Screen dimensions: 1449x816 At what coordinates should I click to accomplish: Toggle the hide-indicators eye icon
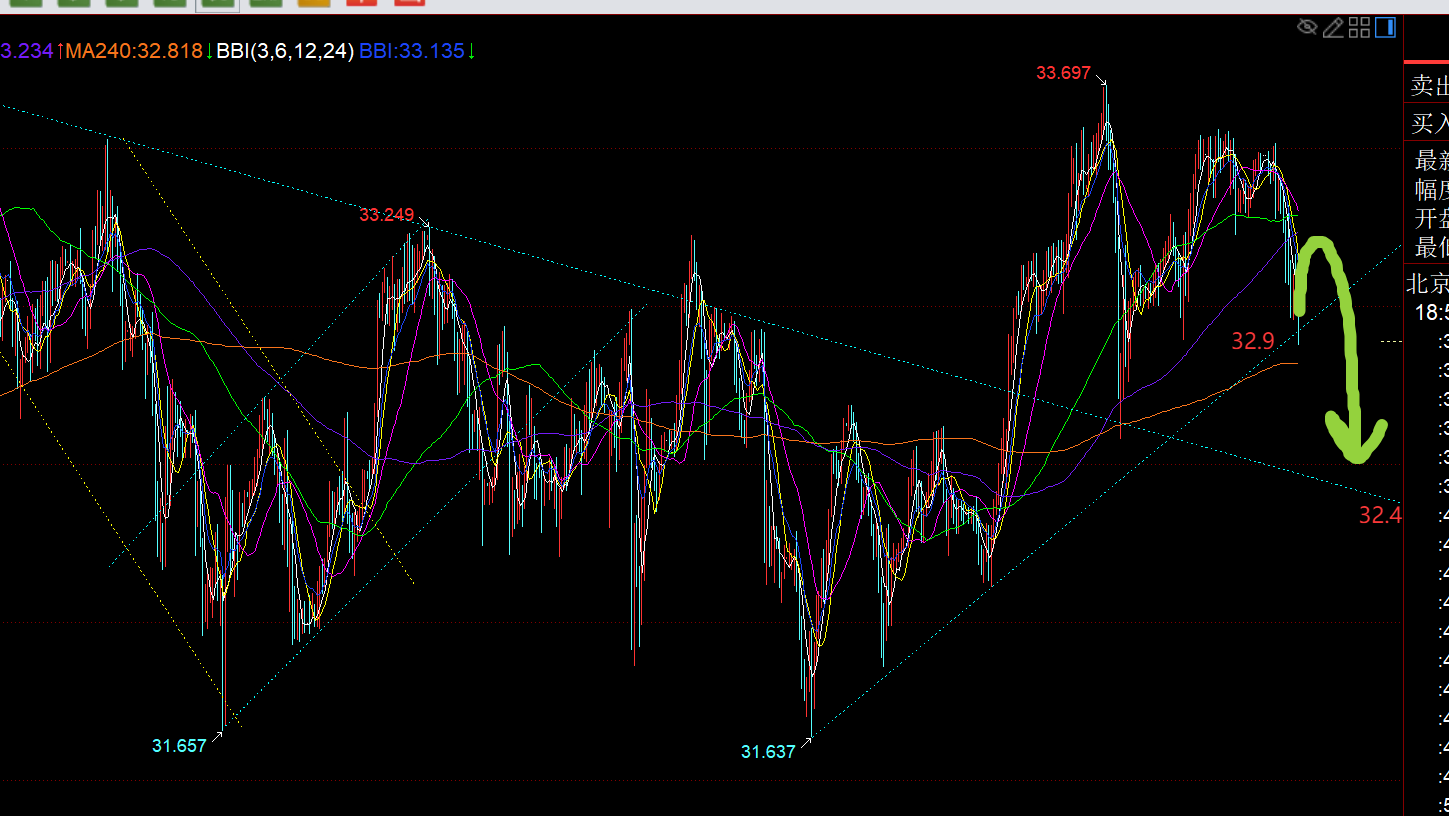coord(1307,27)
